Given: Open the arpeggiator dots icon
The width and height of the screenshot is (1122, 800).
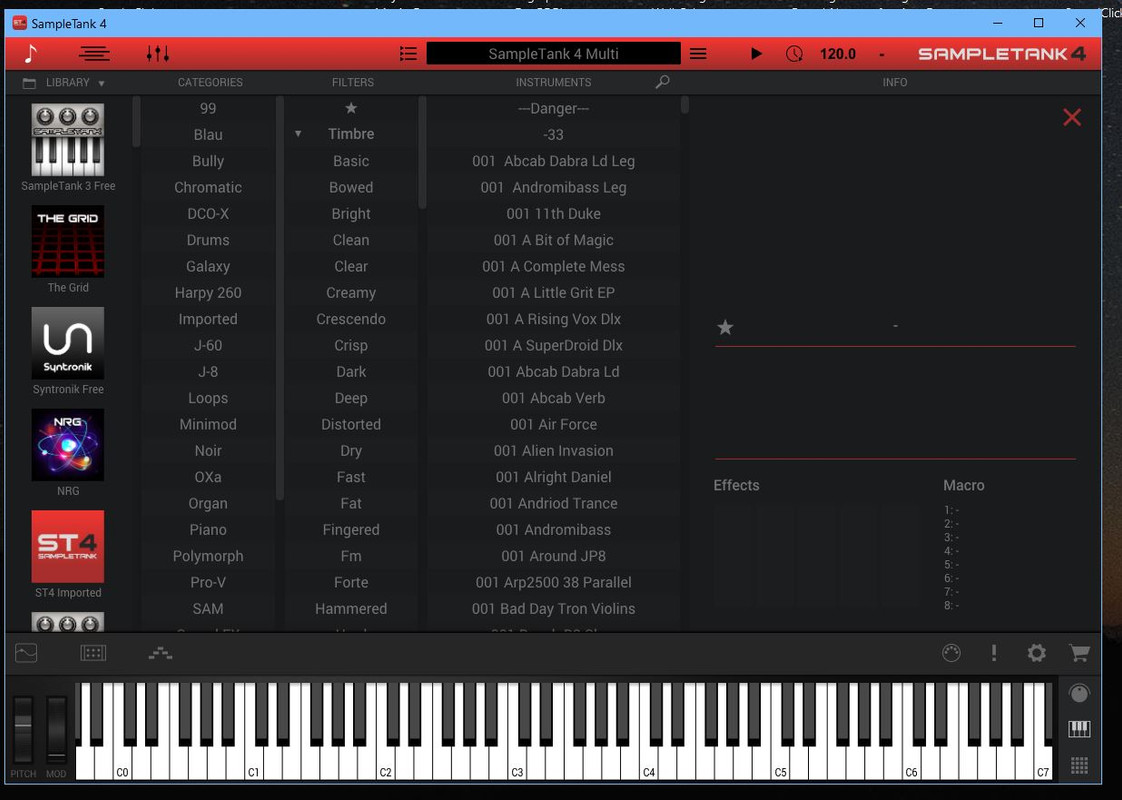Looking at the screenshot, I should pyautogui.click(x=160, y=653).
